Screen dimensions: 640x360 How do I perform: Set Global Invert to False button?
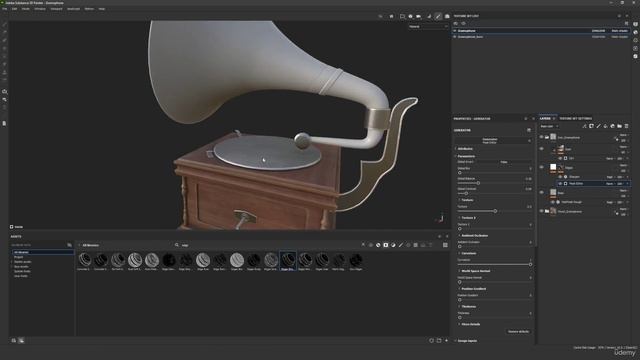click(504, 162)
